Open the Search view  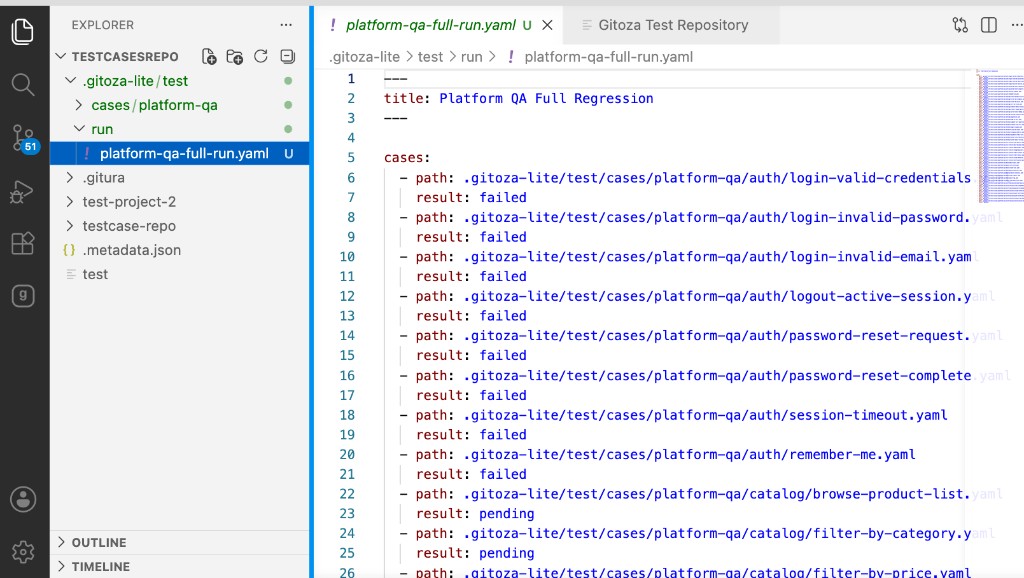(x=23, y=84)
